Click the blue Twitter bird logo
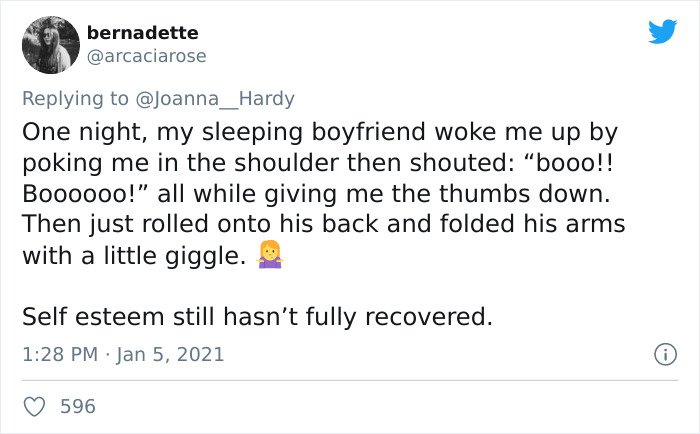Image resolution: width=700 pixels, height=434 pixels. (662, 31)
